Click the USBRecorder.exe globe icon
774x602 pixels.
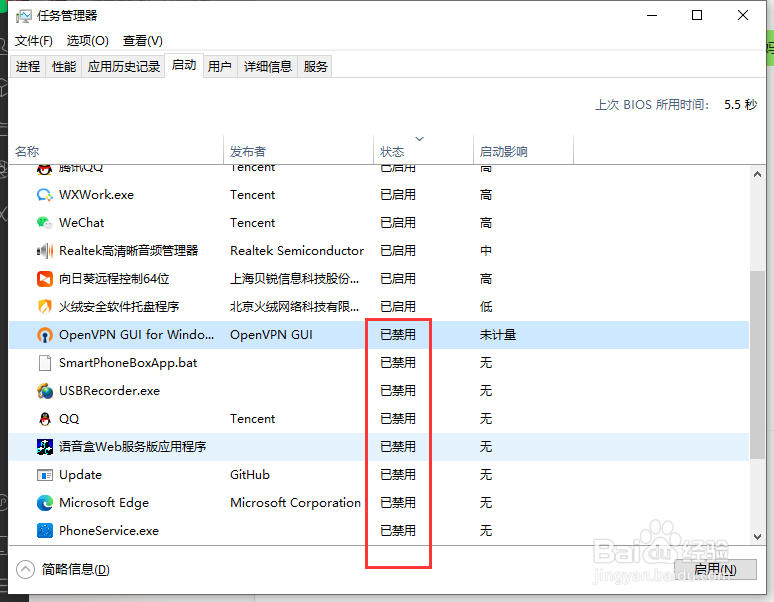[44, 391]
